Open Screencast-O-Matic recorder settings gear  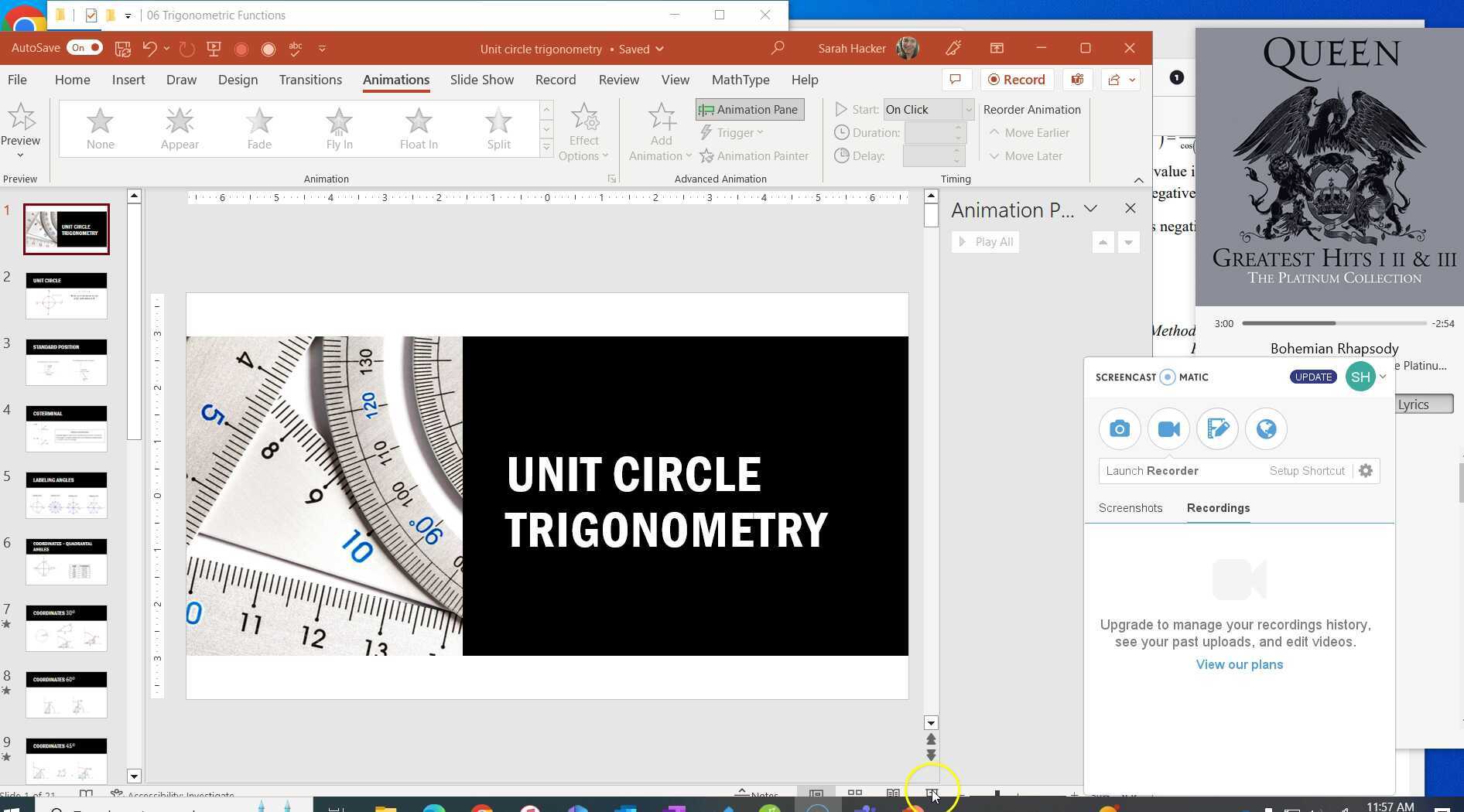coord(1366,470)
